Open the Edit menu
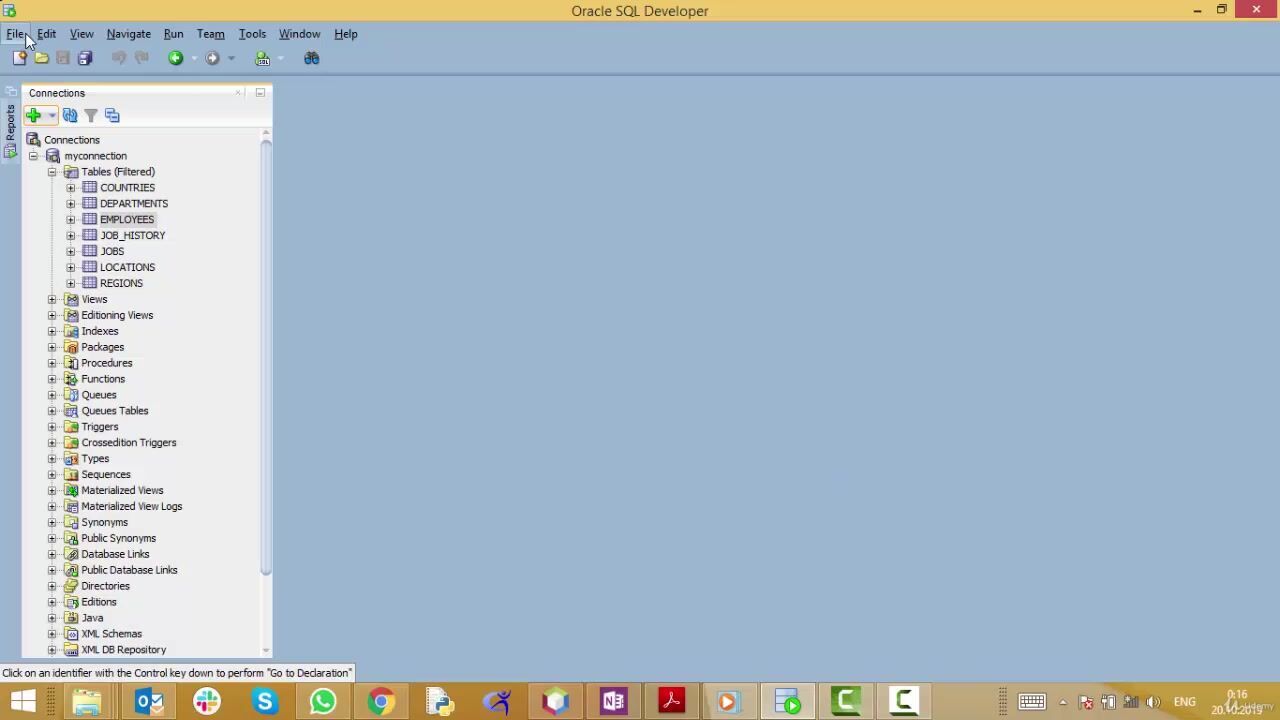The image size is (1280, 720). tap(46, 34)
